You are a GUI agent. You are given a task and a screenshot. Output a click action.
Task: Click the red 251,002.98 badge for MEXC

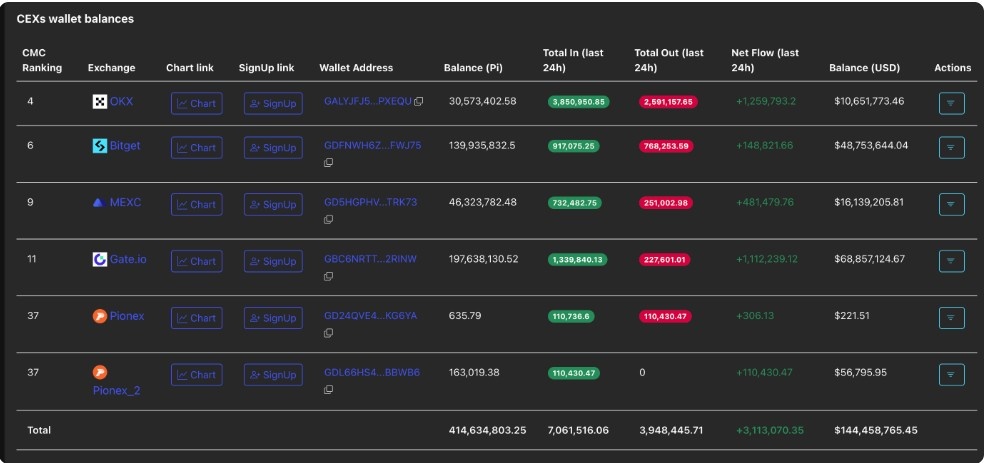666,203
